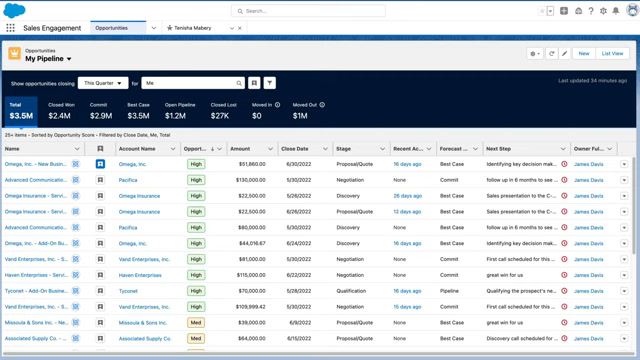Toggle important flag for Tyconet row
This screenshot has width=640, height=360.
pyautogui.click(x=100, y=291)
